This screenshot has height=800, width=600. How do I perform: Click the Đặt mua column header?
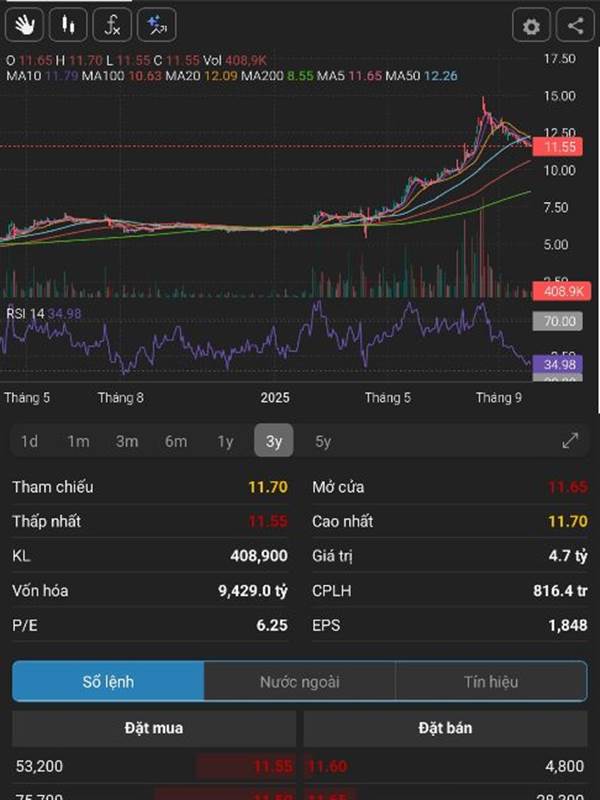(x=154, y=728)
